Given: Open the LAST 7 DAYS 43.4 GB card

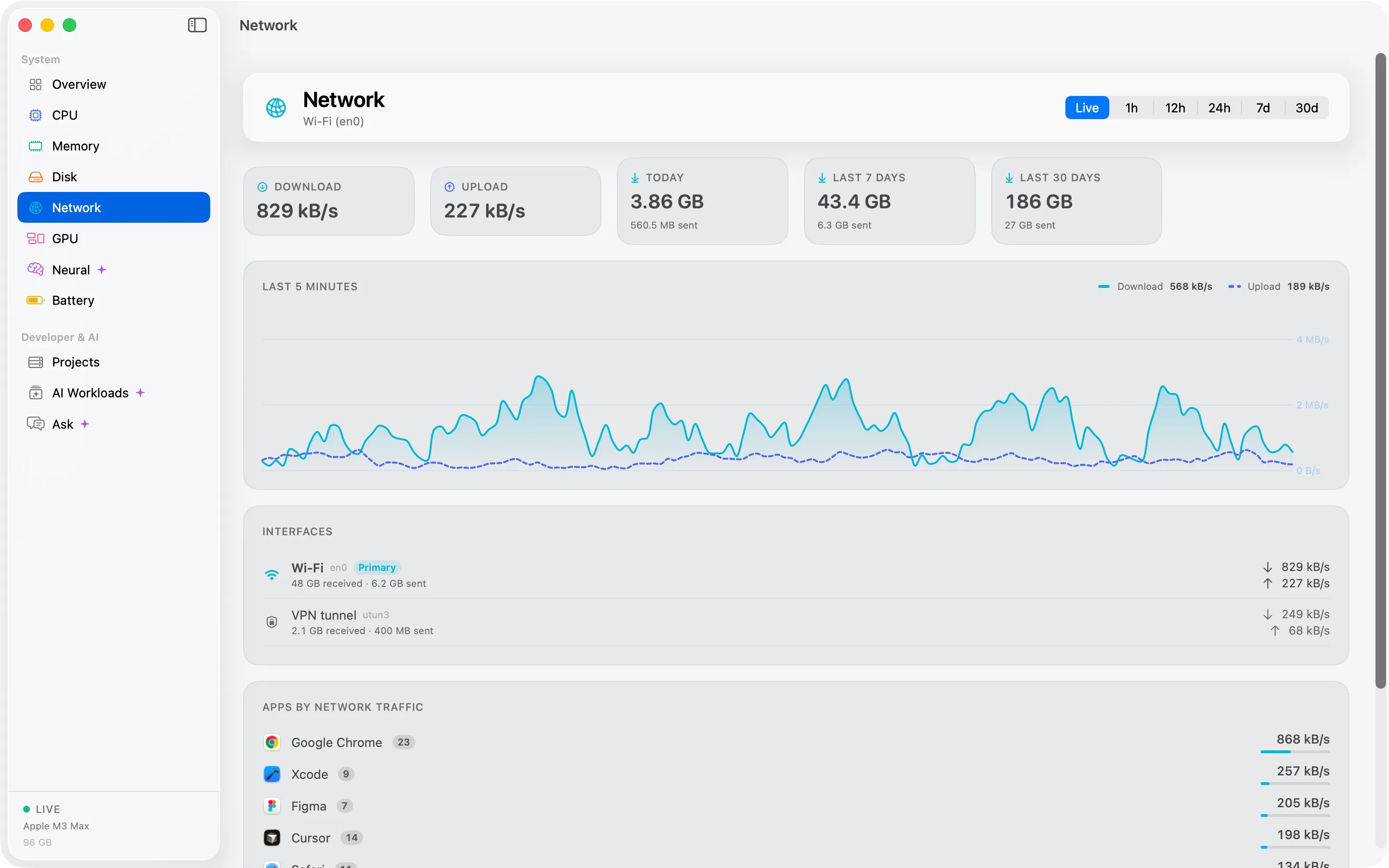Looking at the screenshot, I should pyautogui.click(x=890, y=201).
